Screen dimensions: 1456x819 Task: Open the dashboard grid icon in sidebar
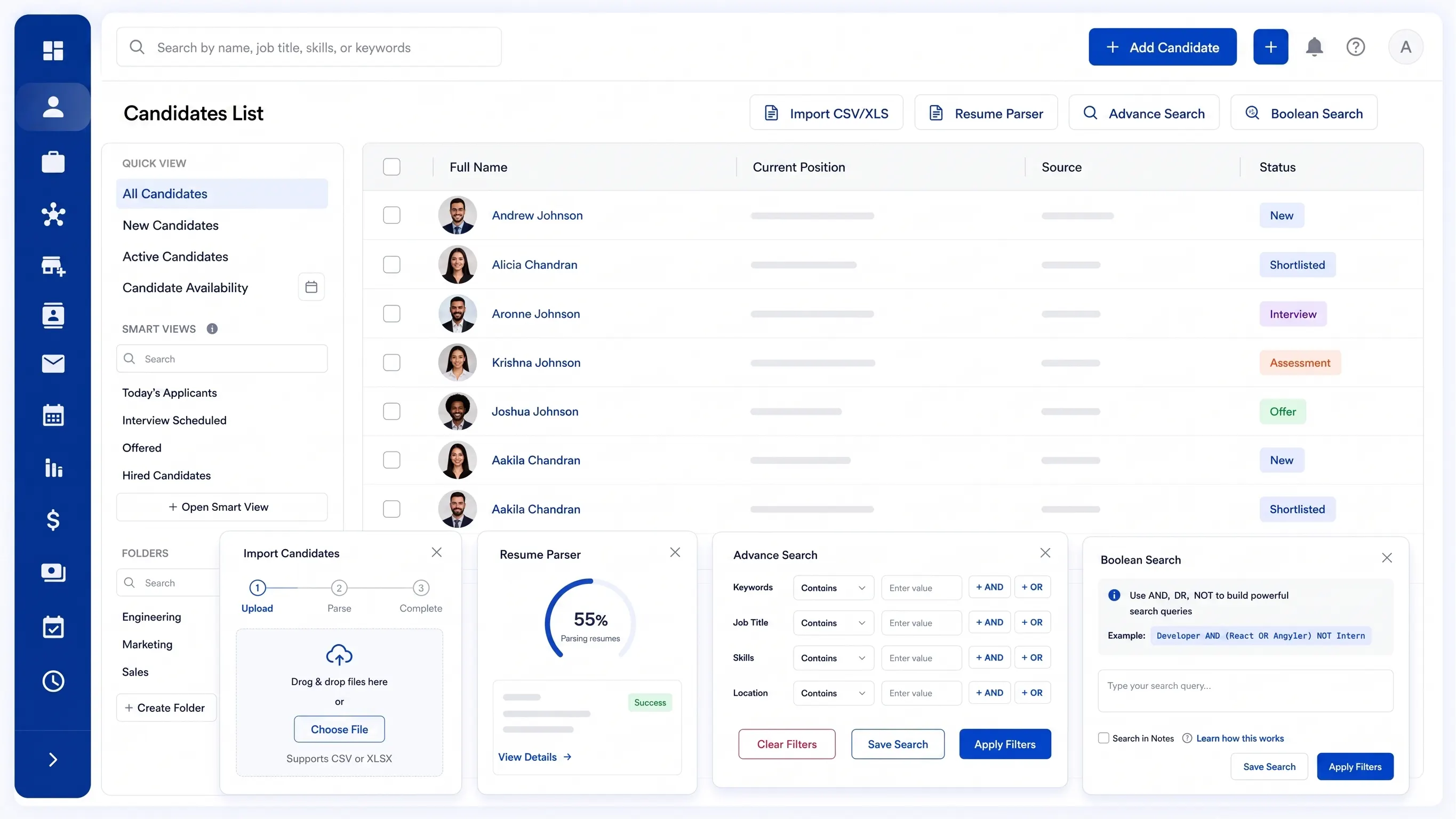[53, 50]
